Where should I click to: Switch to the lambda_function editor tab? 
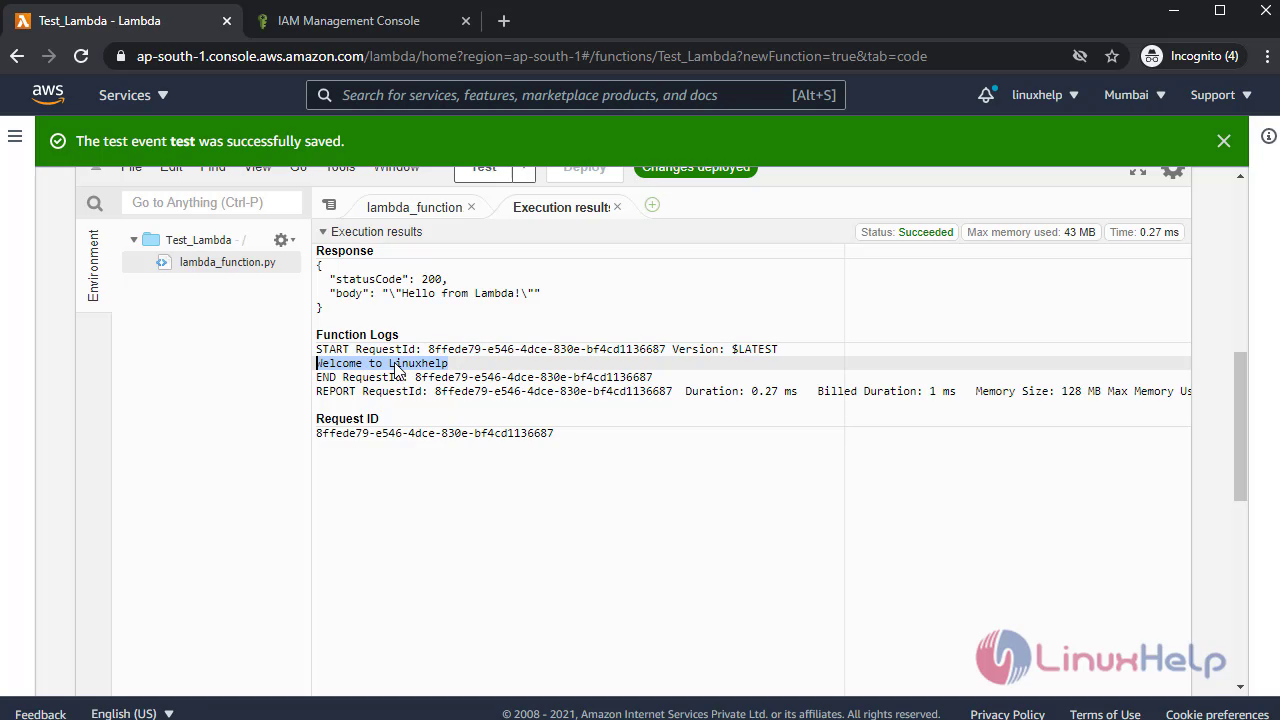click(414, 207)
